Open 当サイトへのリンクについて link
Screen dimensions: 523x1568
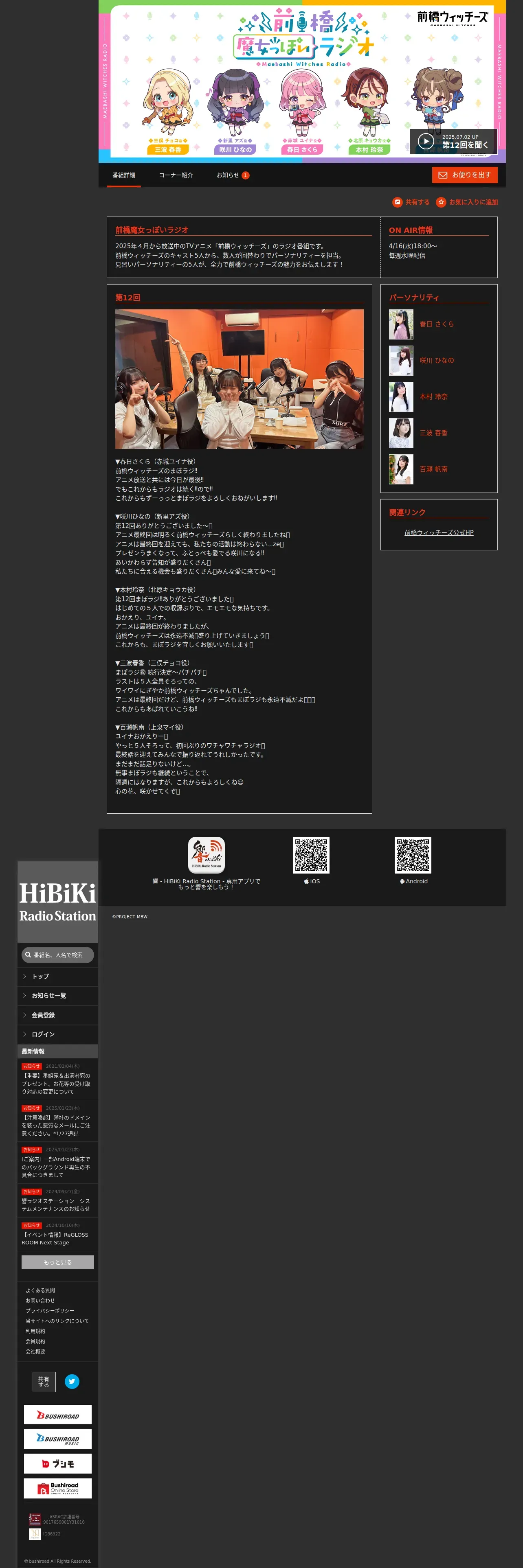point(57,1321)
